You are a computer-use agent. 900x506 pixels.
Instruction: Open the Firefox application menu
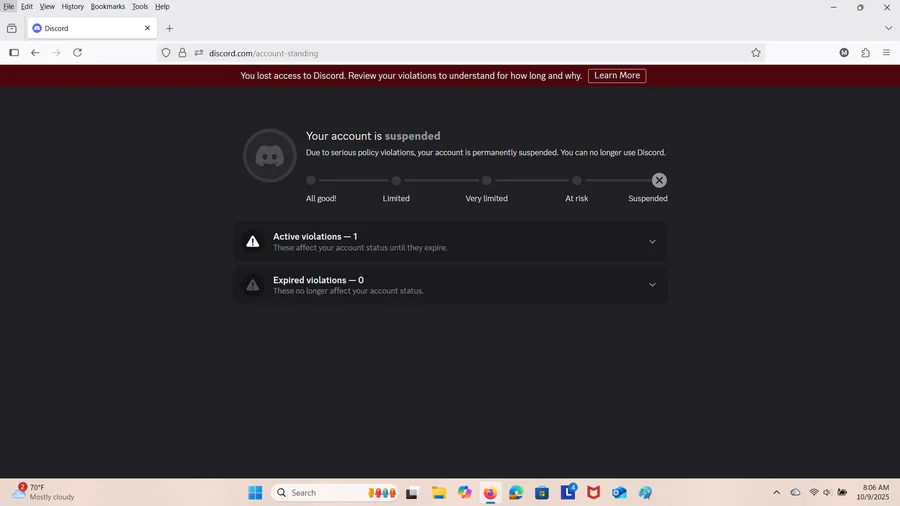click(886, 53)
